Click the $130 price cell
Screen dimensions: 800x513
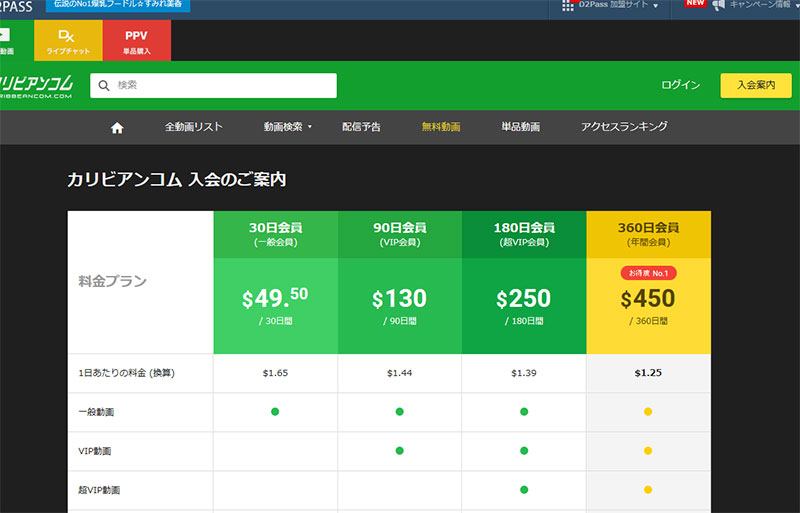pos(399,305)
